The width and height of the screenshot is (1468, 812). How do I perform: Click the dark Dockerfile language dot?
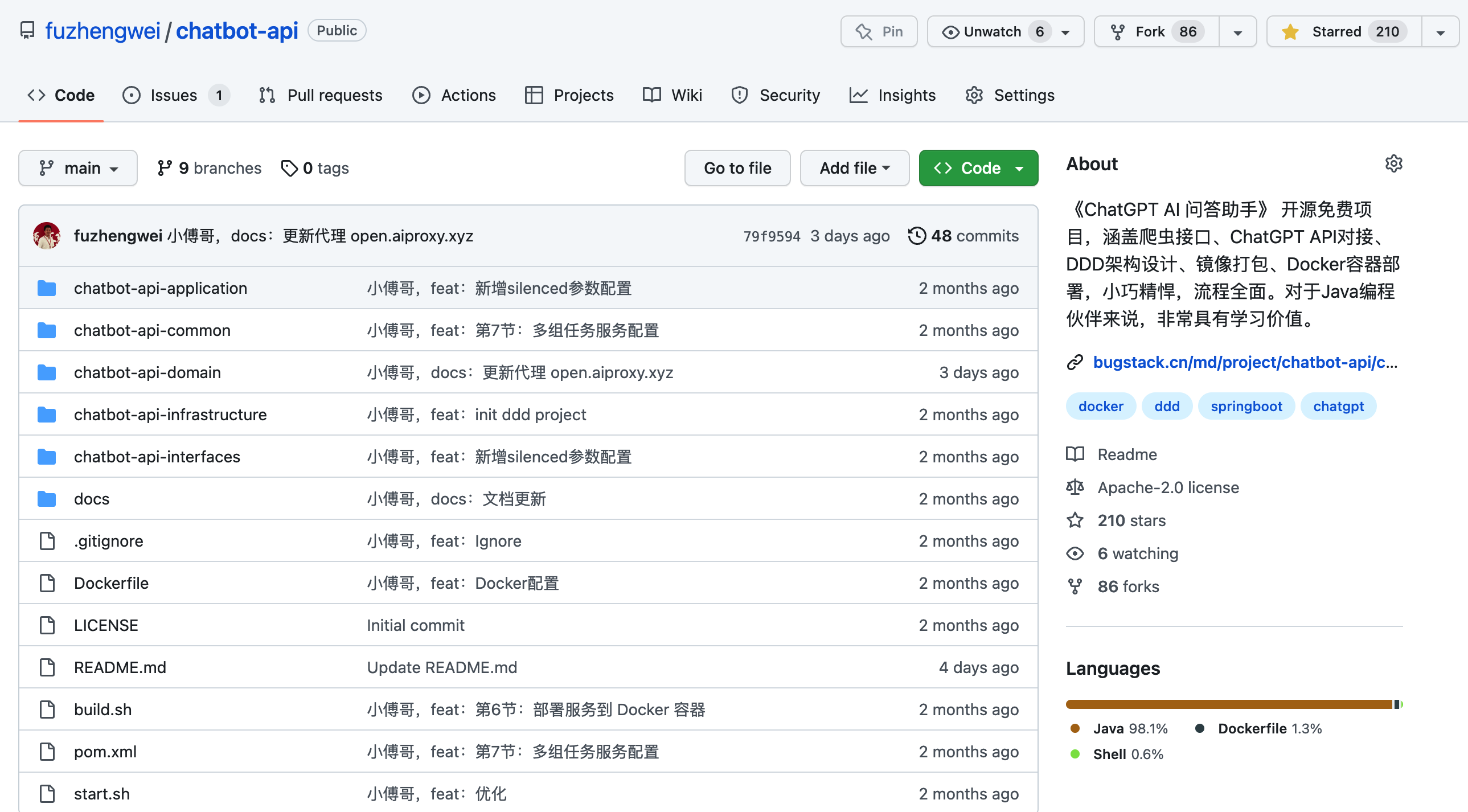pos(1200,729)
